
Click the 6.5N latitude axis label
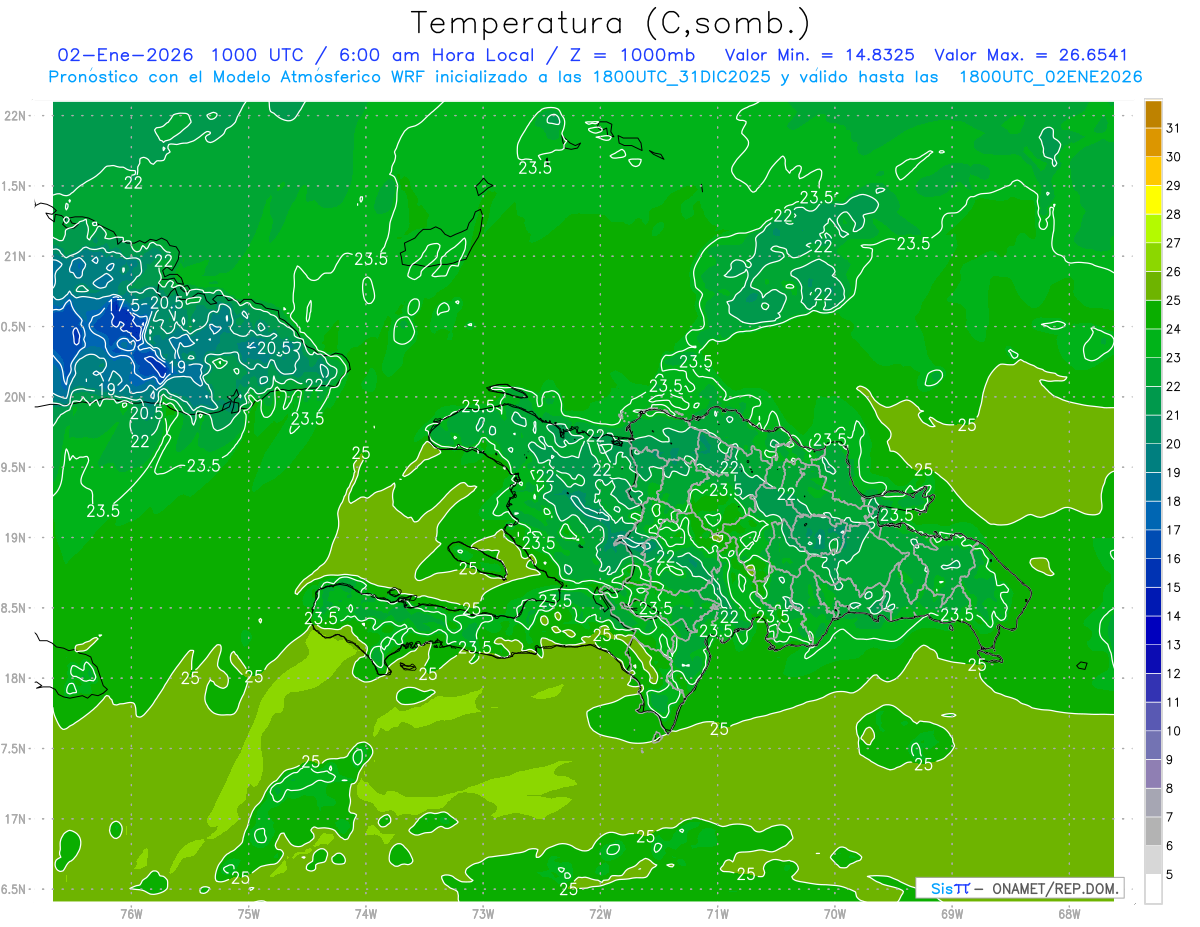pos(15,890)
